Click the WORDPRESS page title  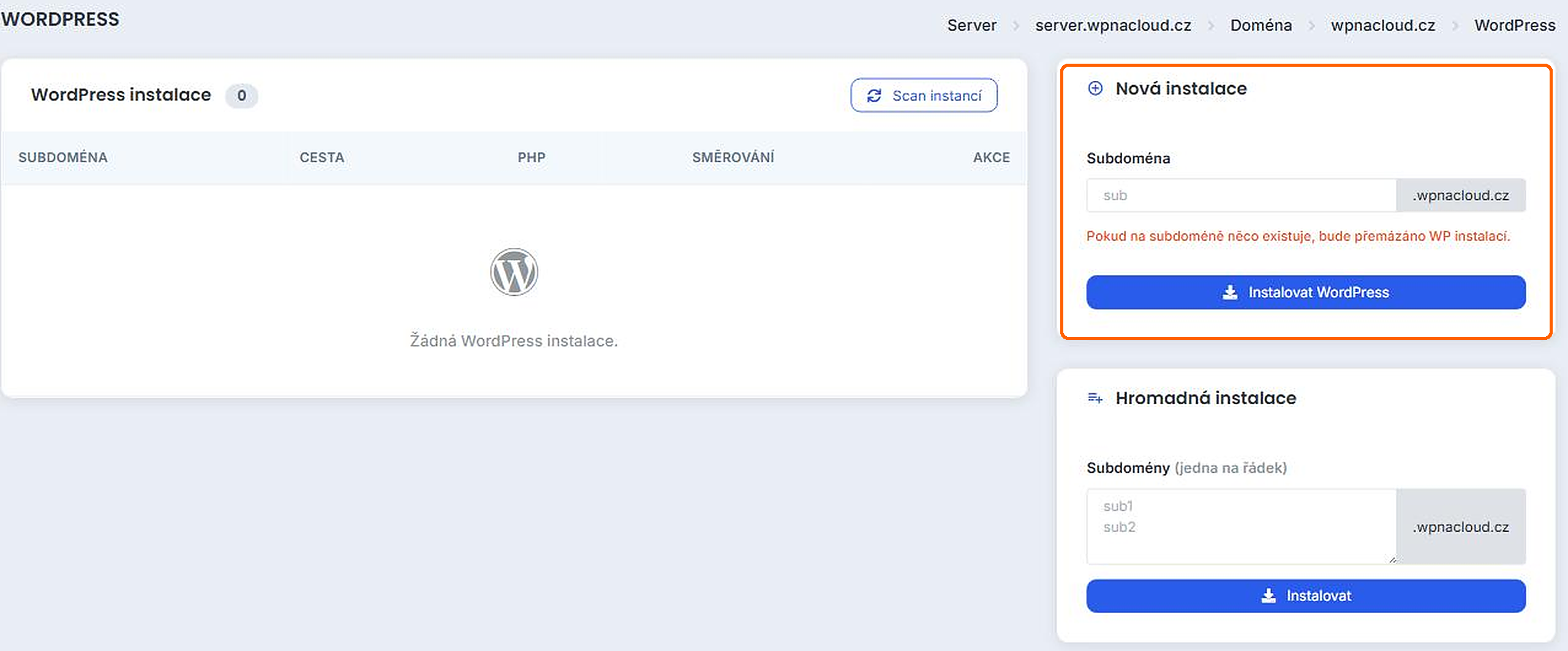click(x=60, y=20)
